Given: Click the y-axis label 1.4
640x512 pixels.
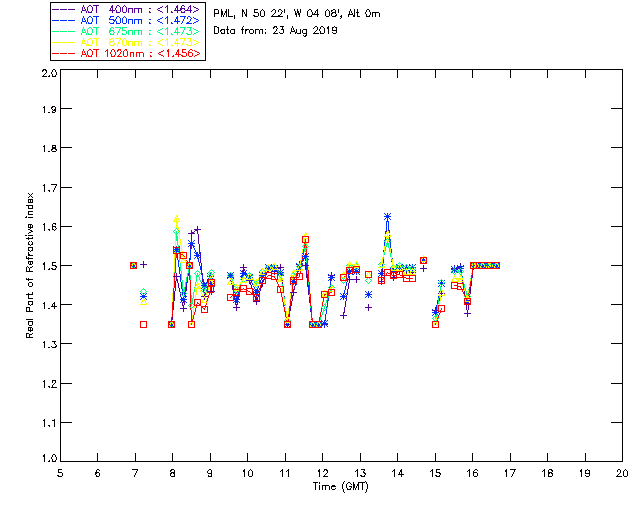Looking at the screenshot, I should tap(49, 305).
